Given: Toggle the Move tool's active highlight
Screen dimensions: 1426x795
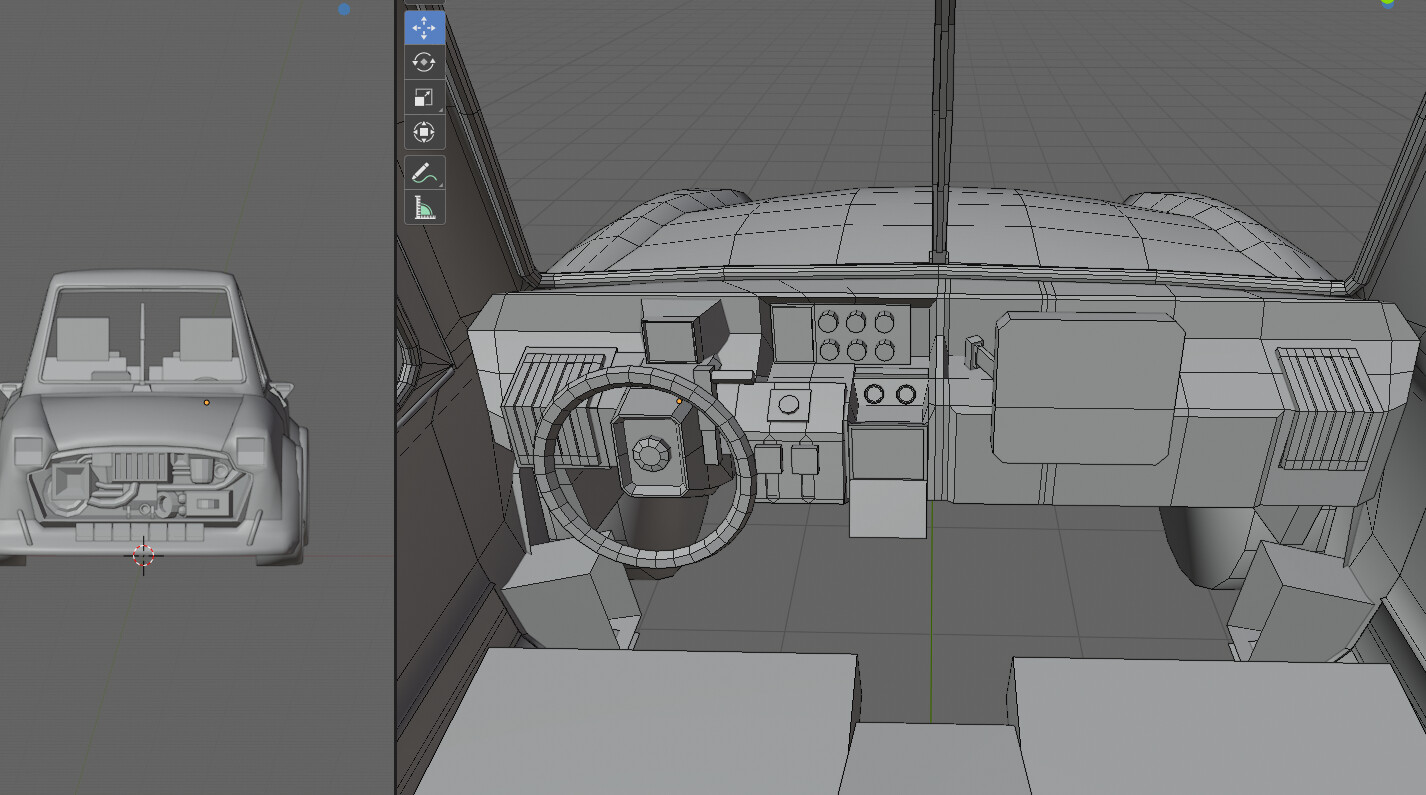Looking at the screenshot, I should pyautogui.click(x=424, y=27).
